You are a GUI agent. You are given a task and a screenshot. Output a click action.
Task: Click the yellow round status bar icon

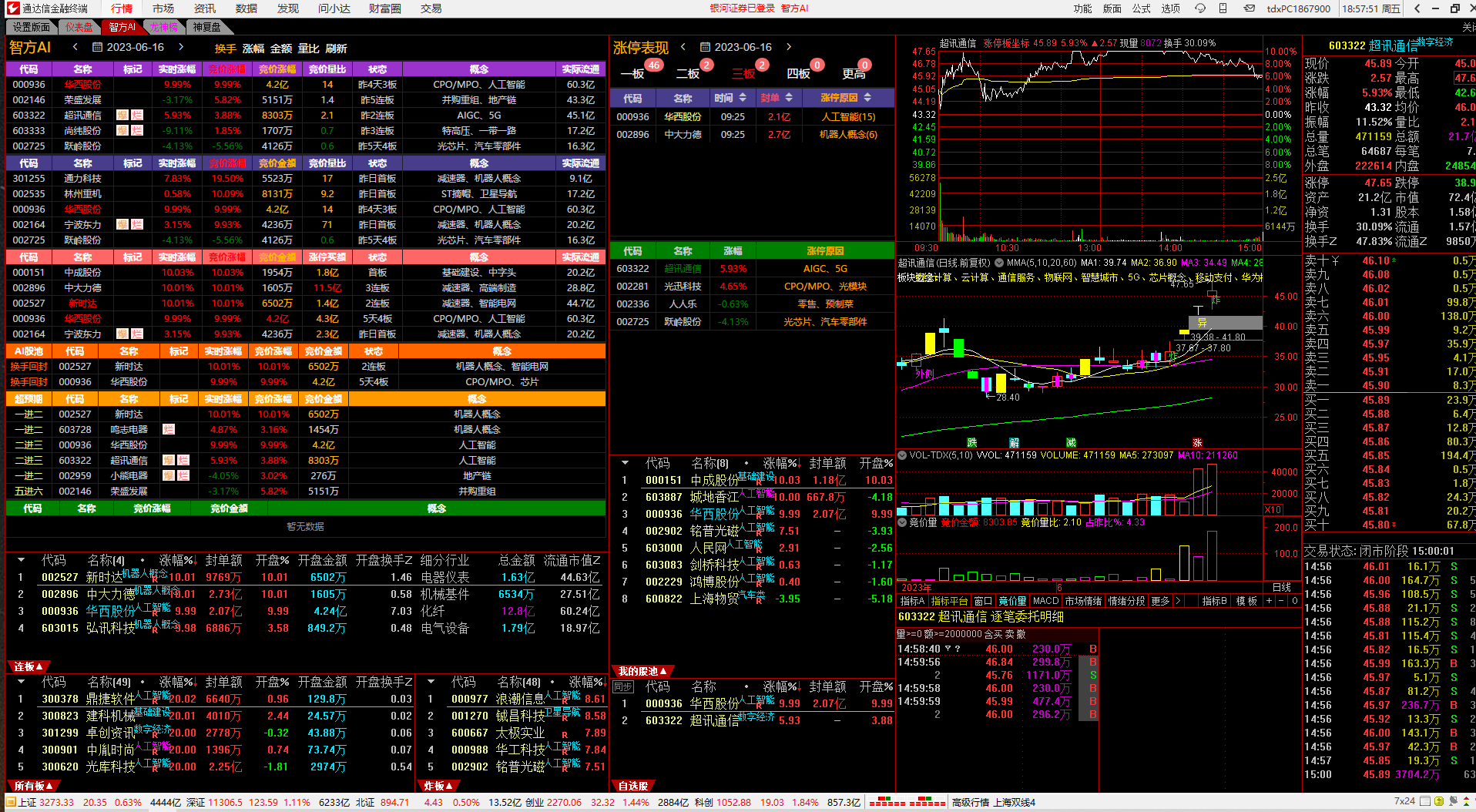point(1441,802)
